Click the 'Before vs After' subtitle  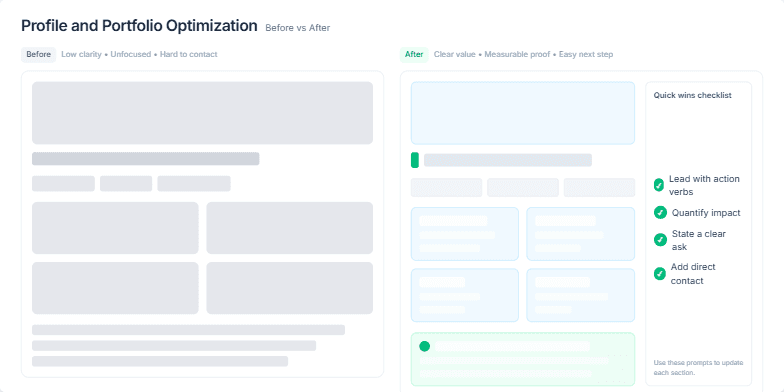click(x=298, y=28)
